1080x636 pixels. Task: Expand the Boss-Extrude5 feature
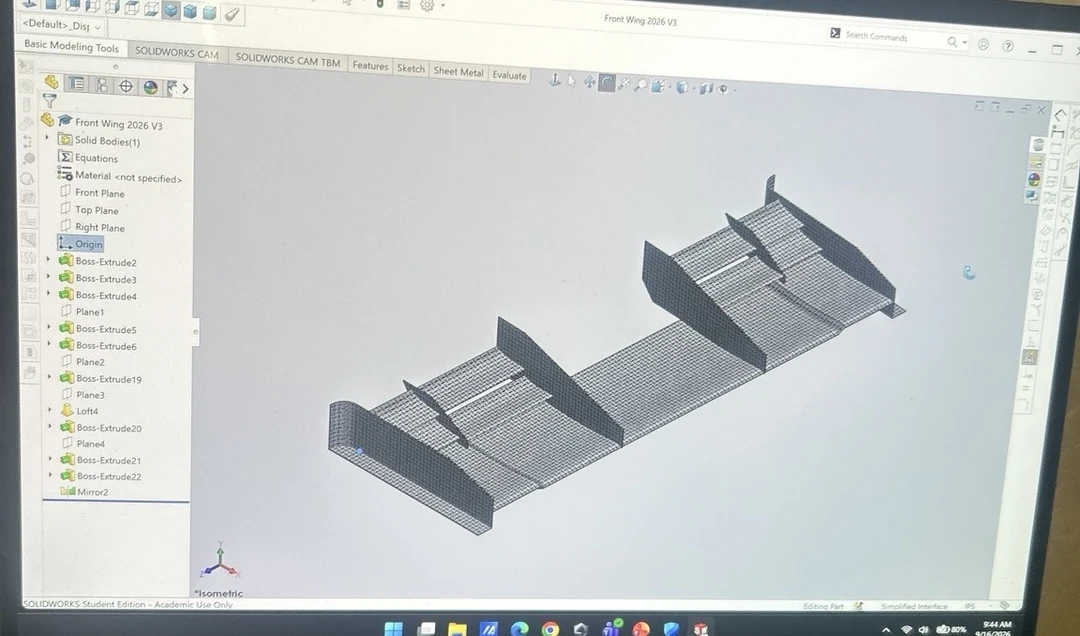[x=49, y=327]
